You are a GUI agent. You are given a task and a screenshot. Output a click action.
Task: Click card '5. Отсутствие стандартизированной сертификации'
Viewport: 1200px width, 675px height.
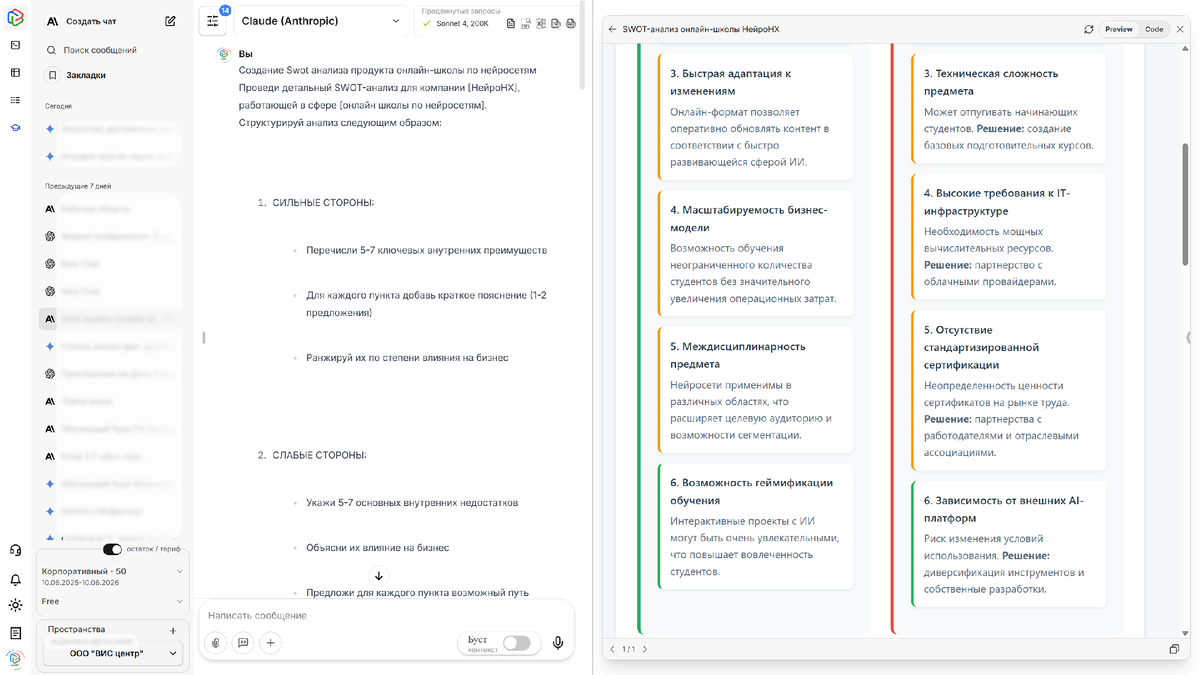pos(1009,390)
